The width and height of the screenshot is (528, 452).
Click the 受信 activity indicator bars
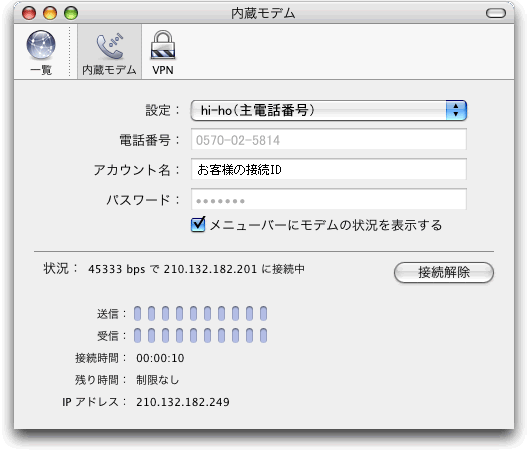(x=200, y=335)
